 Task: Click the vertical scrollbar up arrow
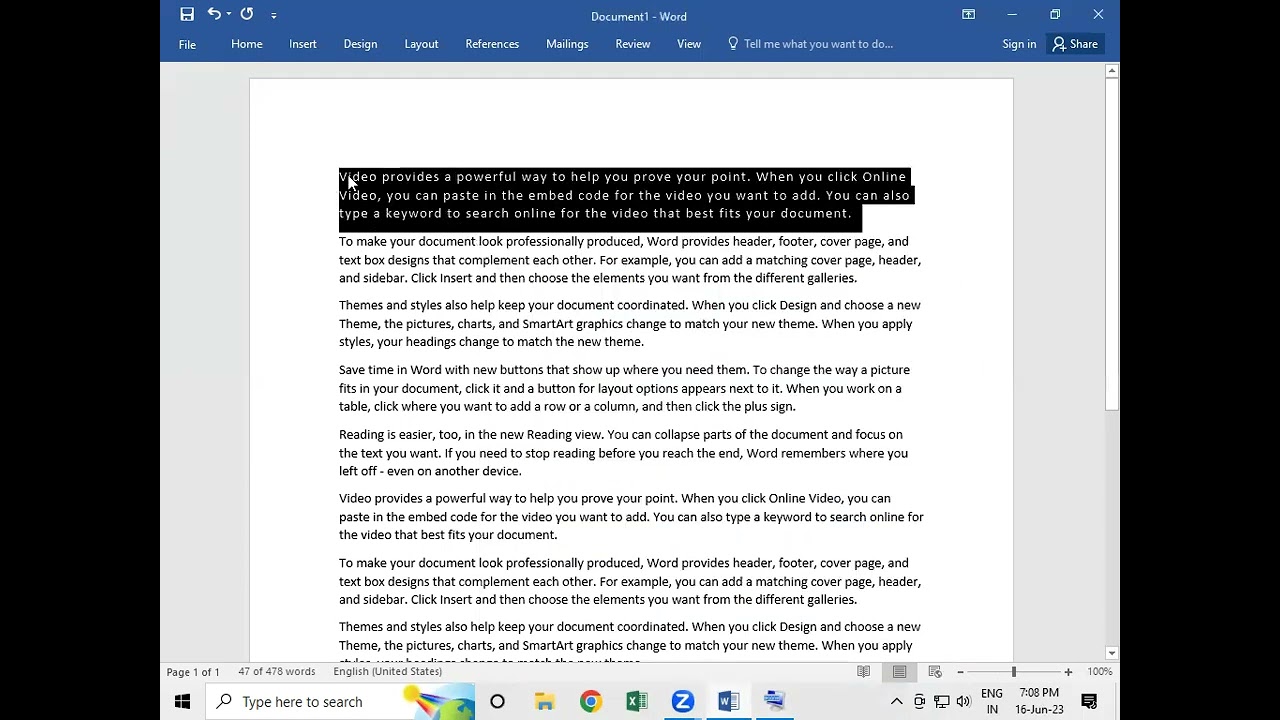click(x=1111, y=71)
